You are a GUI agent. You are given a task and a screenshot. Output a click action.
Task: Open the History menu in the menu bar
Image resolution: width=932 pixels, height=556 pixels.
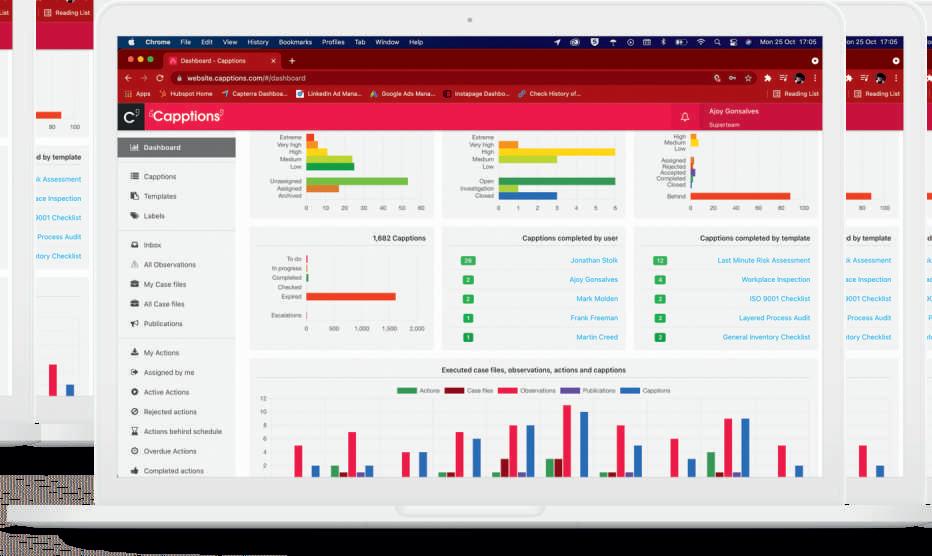pos(258,42)
